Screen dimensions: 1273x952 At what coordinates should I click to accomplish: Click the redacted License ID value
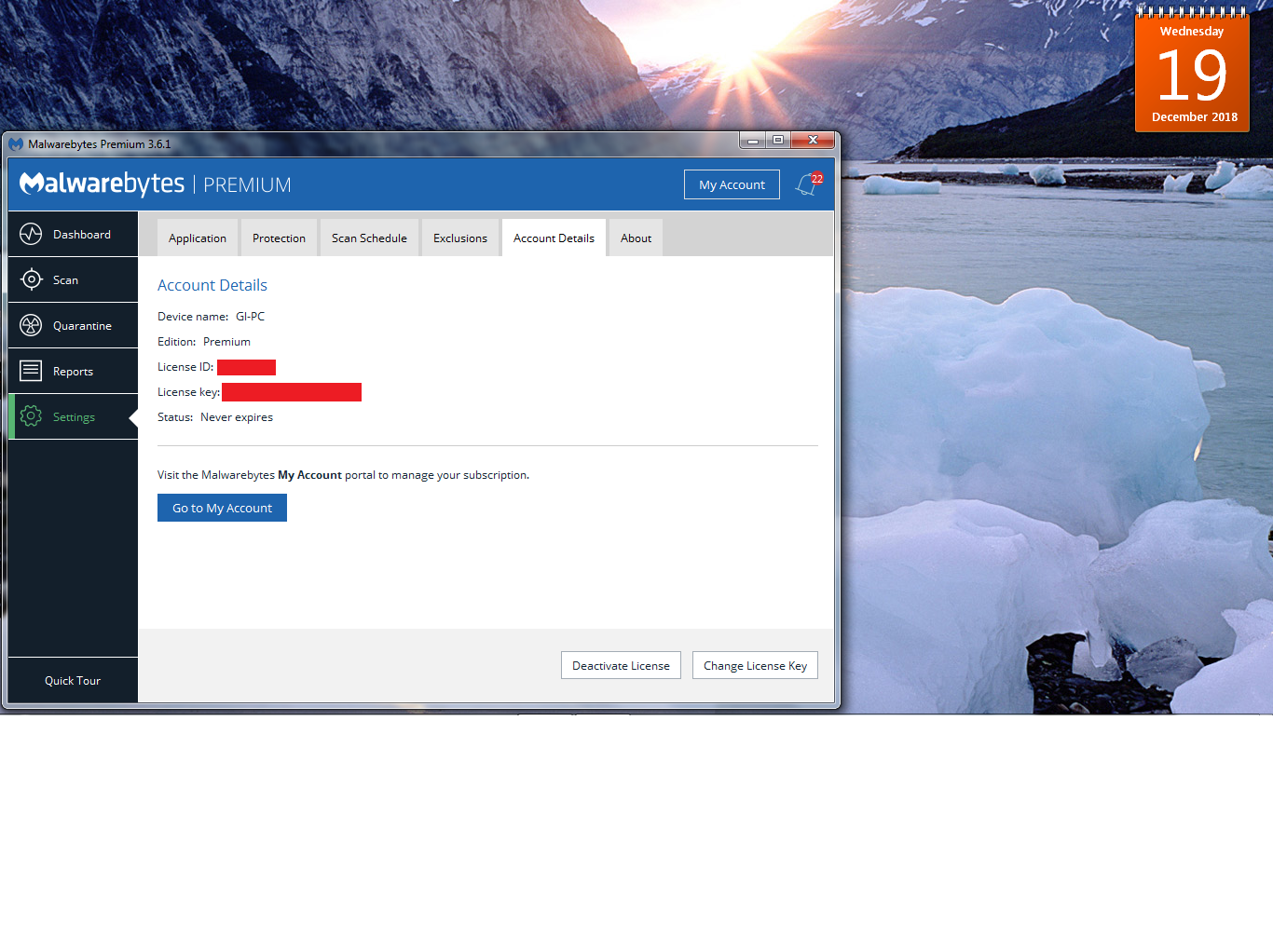click(x=246, y=367)
